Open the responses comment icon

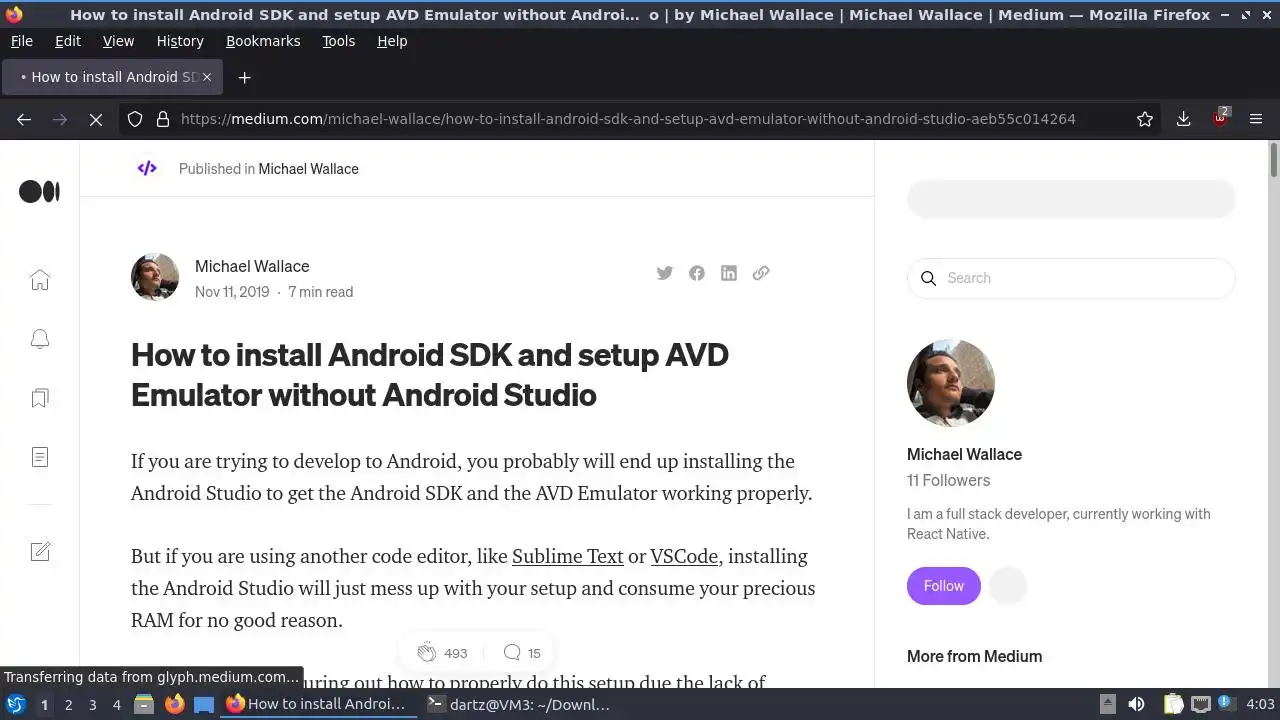tap(512, 653)
